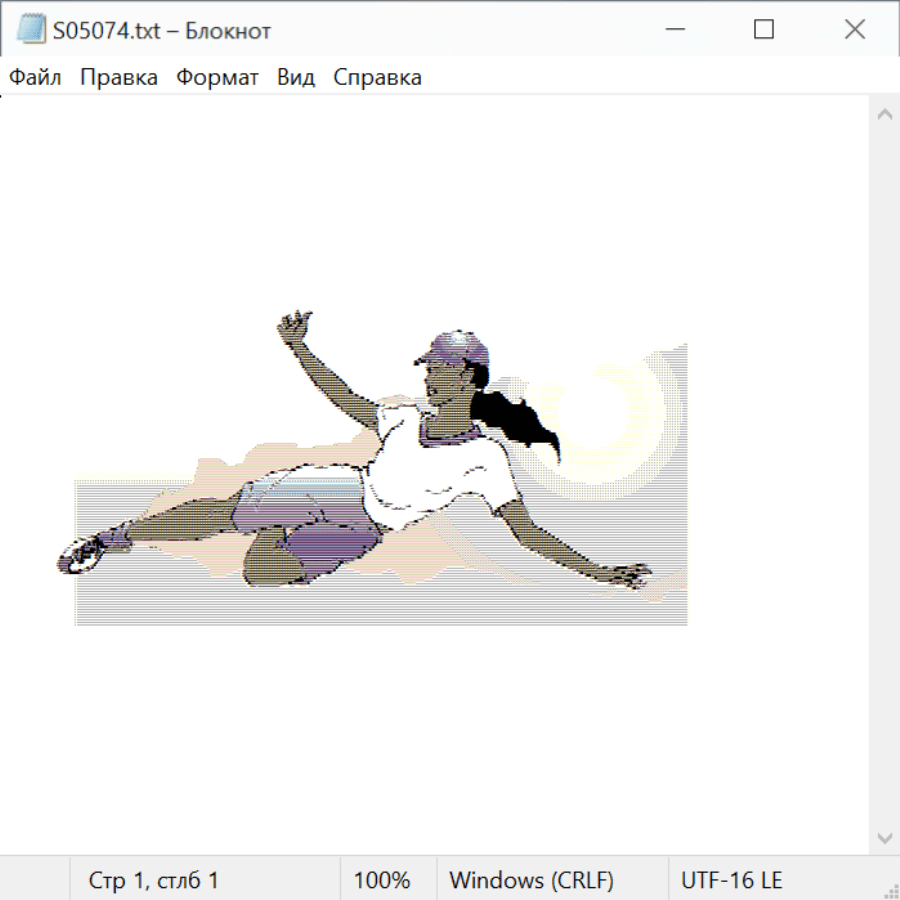Click the UTF-16 LE encoding indicator
Screen dimensions: 900x900
pyautogui.click(x=731, y=880)
